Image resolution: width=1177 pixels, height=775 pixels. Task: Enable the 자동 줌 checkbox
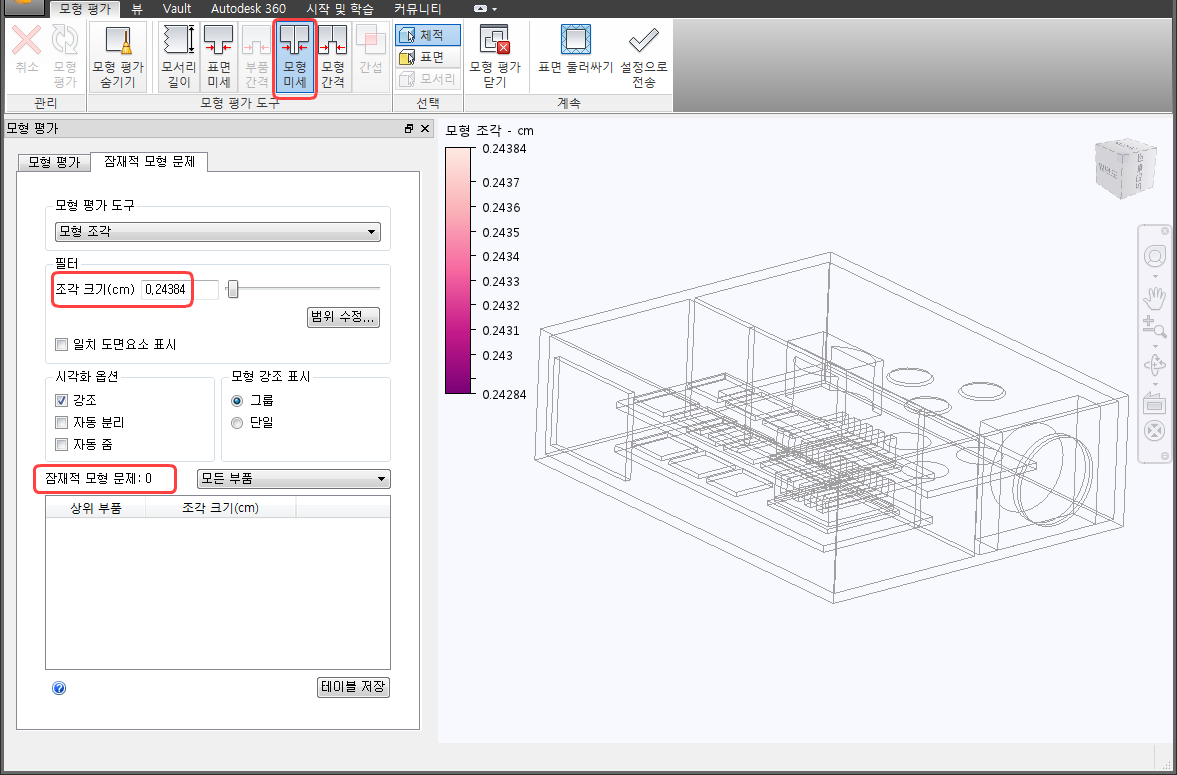pyautogui.click(x=62, y=444)
